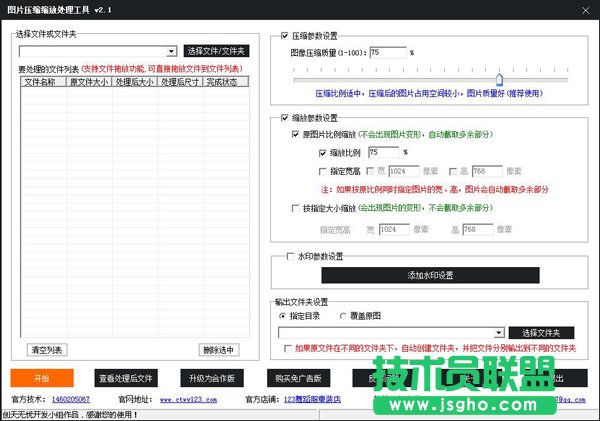
Task: Open the 官网地址 website link
Action: (188, 400)
